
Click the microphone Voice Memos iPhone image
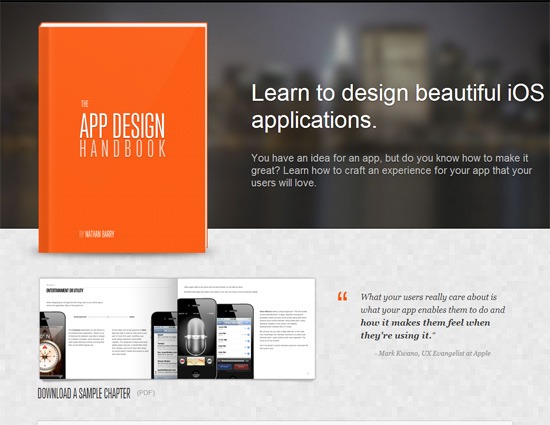coord(197,338)
